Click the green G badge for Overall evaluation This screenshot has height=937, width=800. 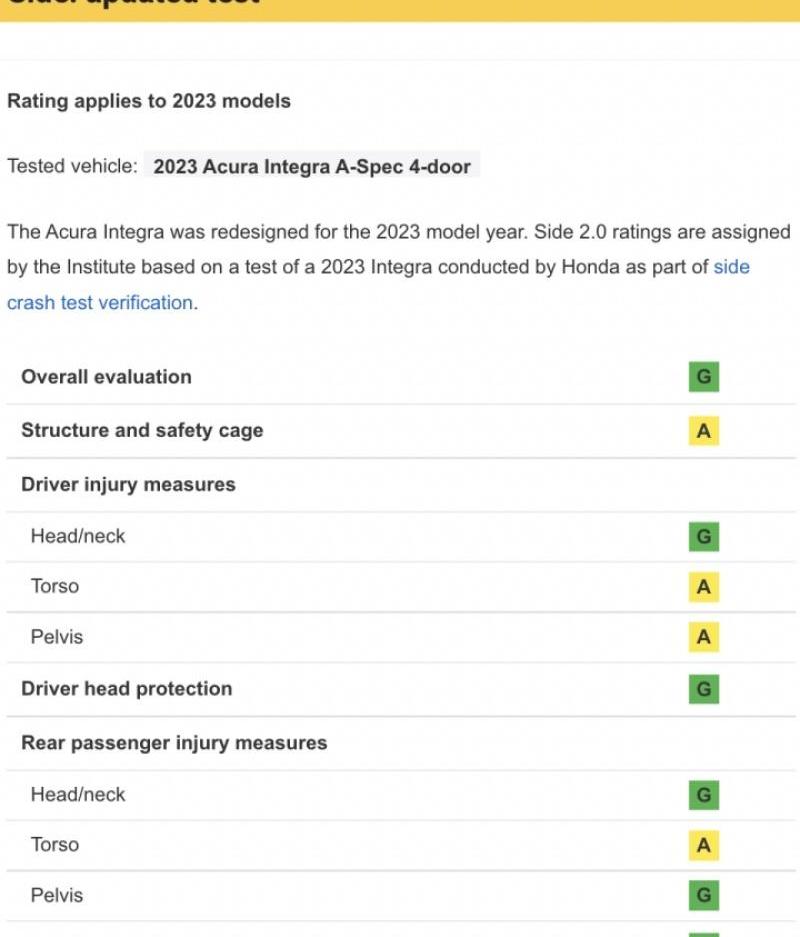704,376
